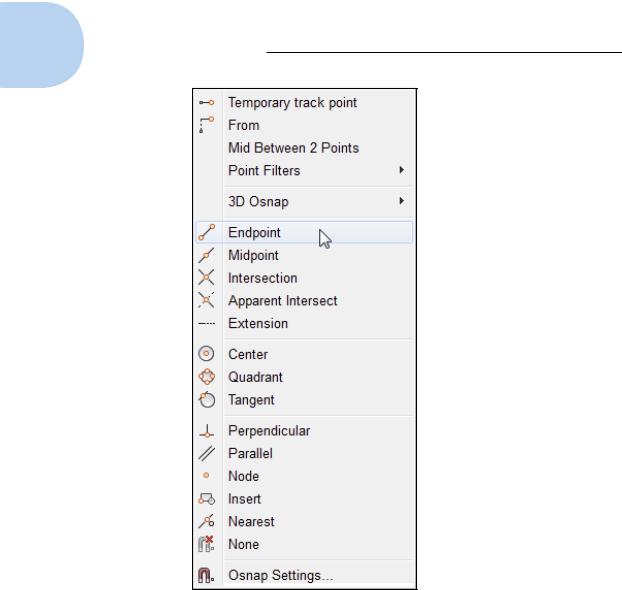This screenshot has height=590, width=622.
Task: Pick the Insert option
Action: pyautogui.click(x=304, y=499)
